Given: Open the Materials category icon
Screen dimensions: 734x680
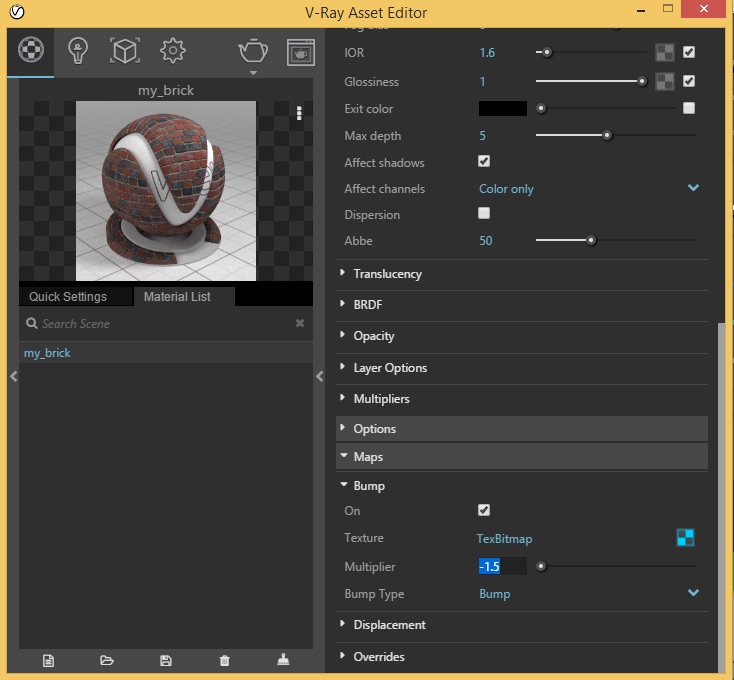Looking at the screenshot, I should (31, 50).
